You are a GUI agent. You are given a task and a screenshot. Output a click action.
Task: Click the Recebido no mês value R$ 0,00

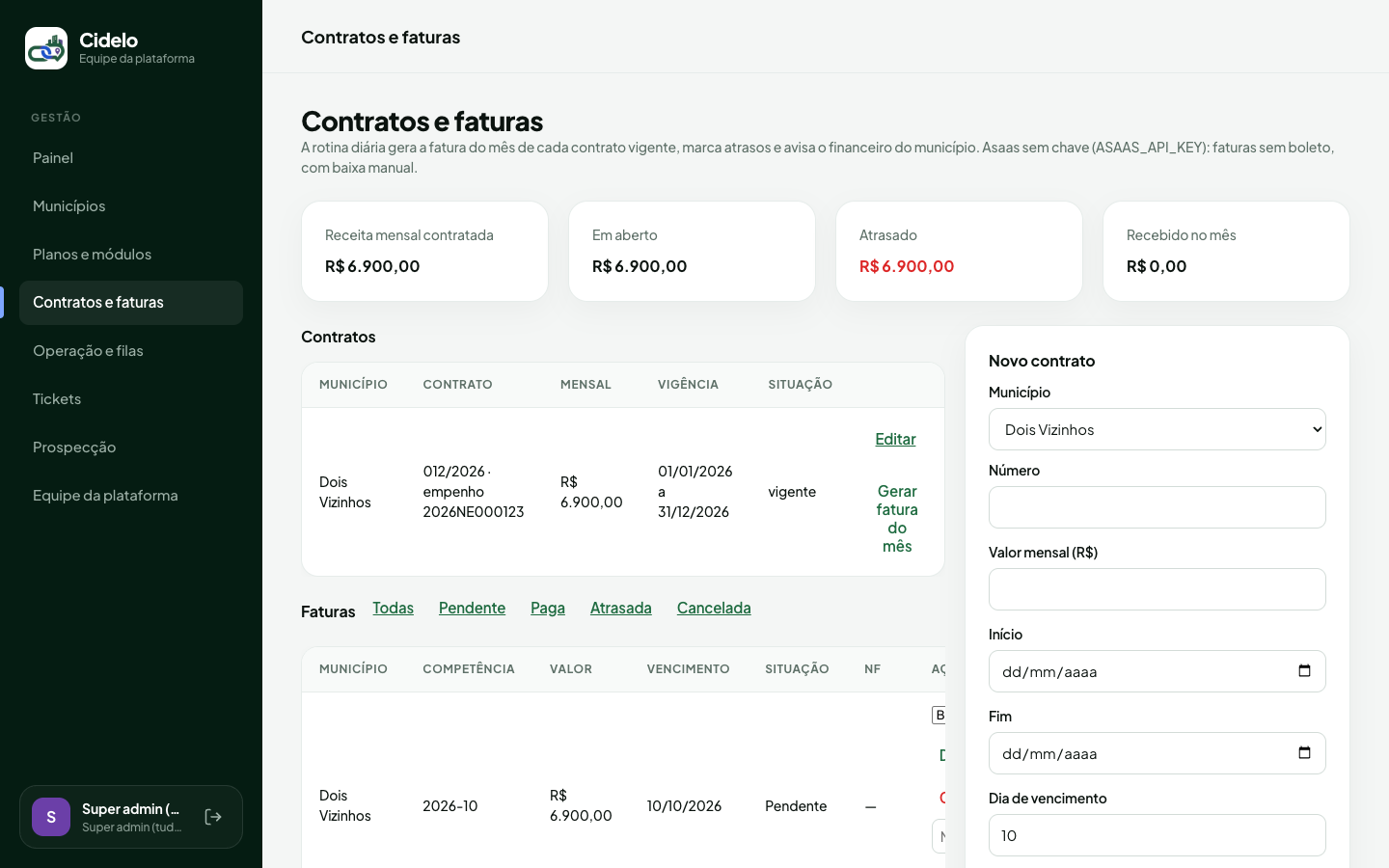coord(1157,266)
